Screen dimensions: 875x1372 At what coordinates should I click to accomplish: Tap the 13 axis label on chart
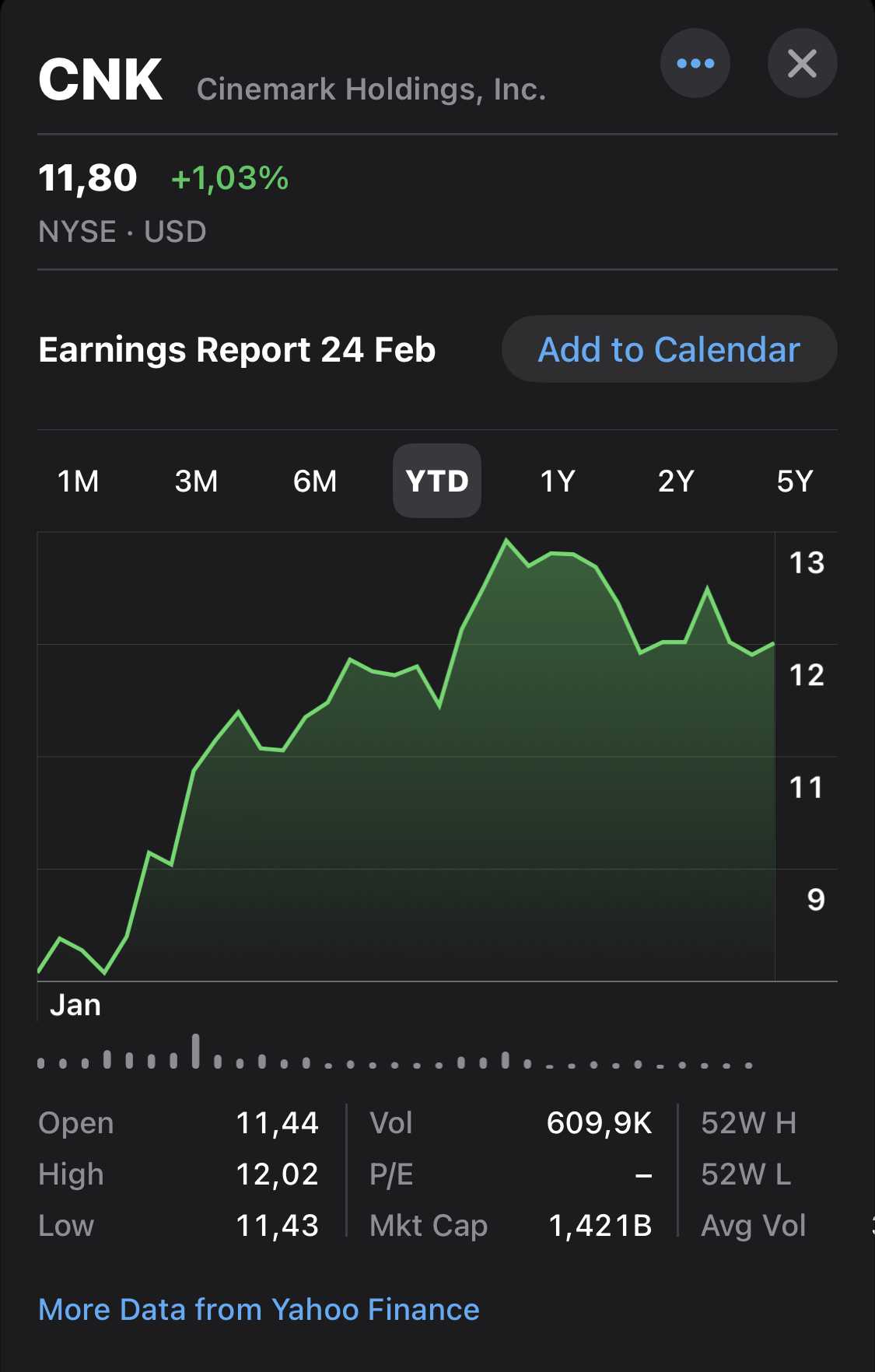[x=807, y=562]
